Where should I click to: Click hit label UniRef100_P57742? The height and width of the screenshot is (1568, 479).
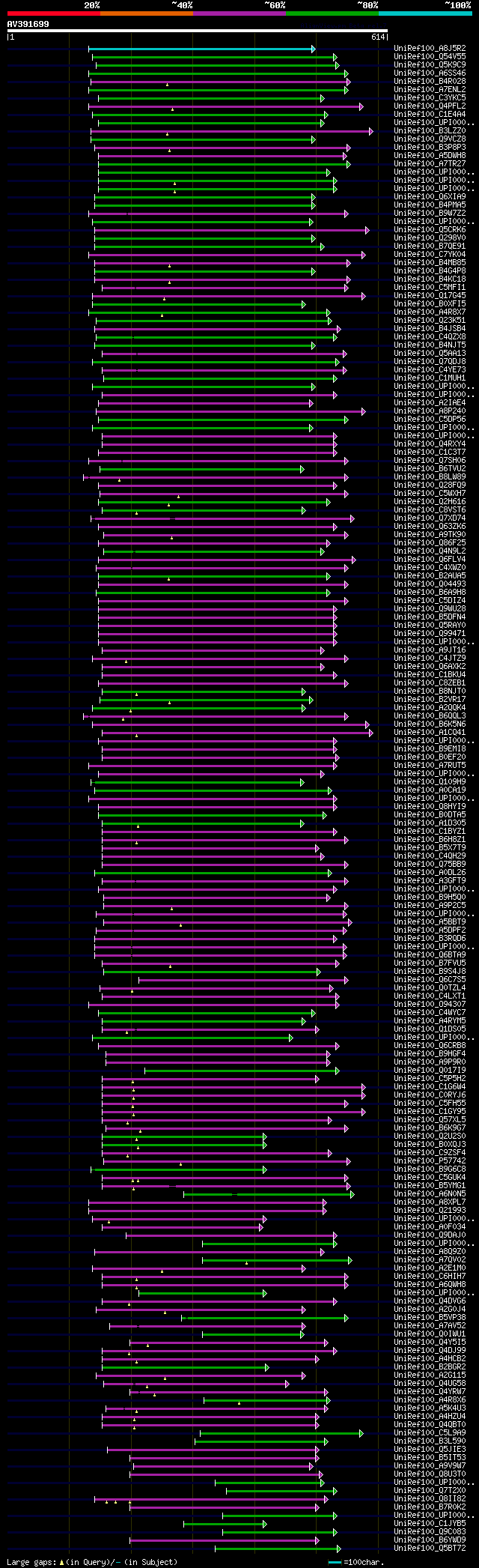point(430,1161)
